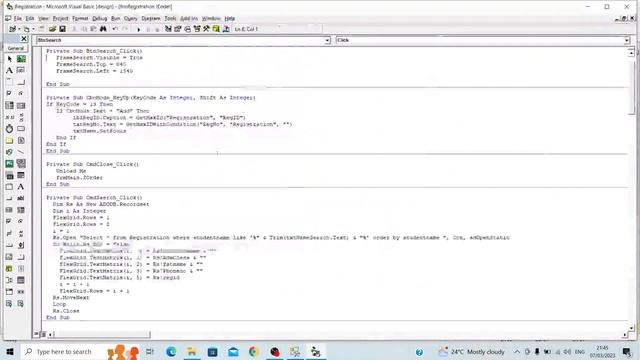The height and width of the screenshot is (360, 640).
Task: Switch to Procedure View at bottom-left of code window
Action: pos(36,334)
